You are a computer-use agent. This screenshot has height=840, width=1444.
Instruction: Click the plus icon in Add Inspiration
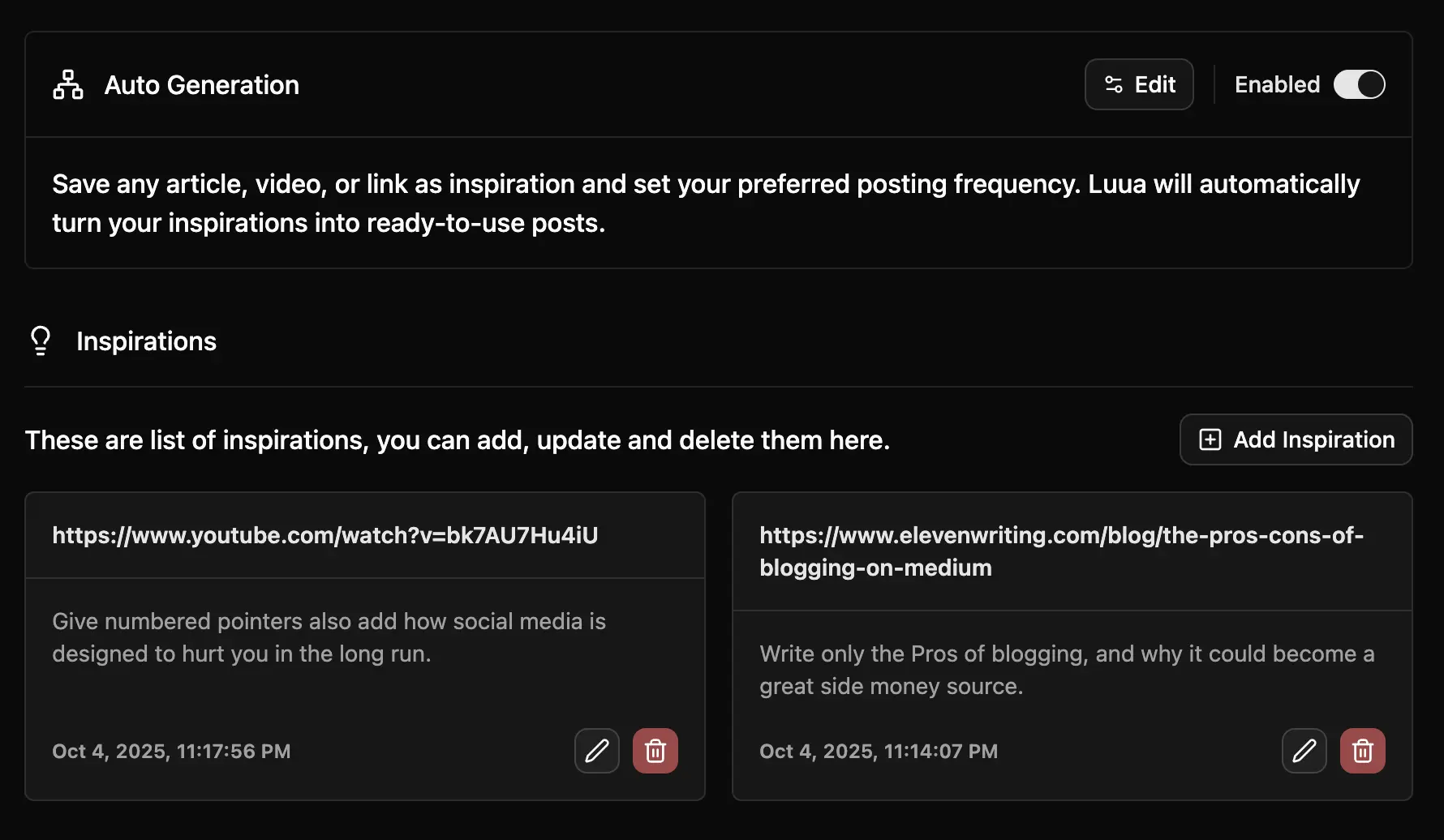coord(1210,439)
